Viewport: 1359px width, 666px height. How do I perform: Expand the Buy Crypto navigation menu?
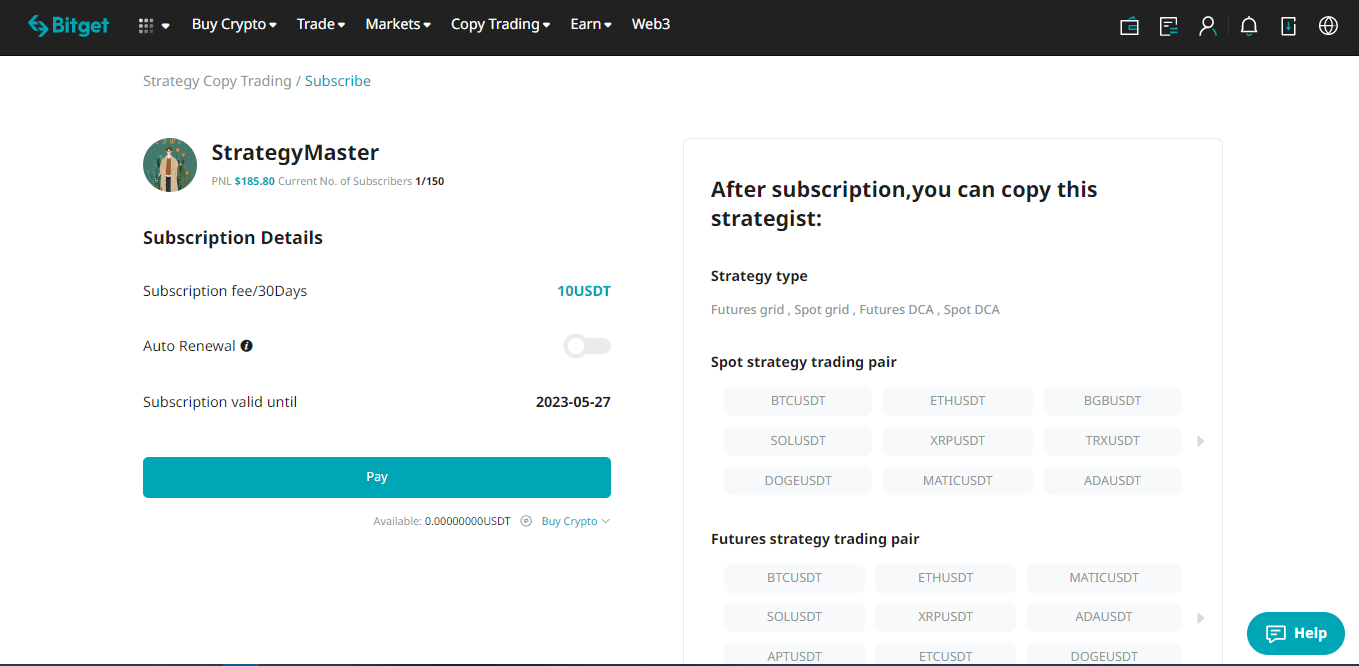click(234, 24)
